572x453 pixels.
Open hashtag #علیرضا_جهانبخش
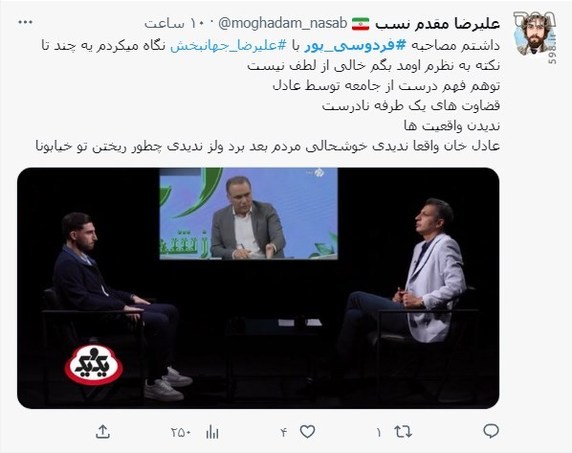click(x=229, y=46)
